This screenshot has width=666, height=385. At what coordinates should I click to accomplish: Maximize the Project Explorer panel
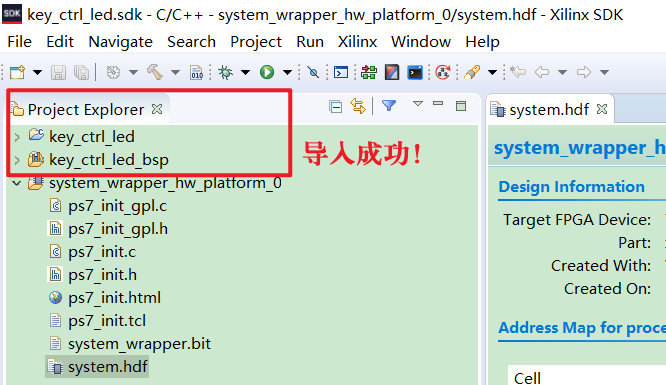click(x=461, y=106)
